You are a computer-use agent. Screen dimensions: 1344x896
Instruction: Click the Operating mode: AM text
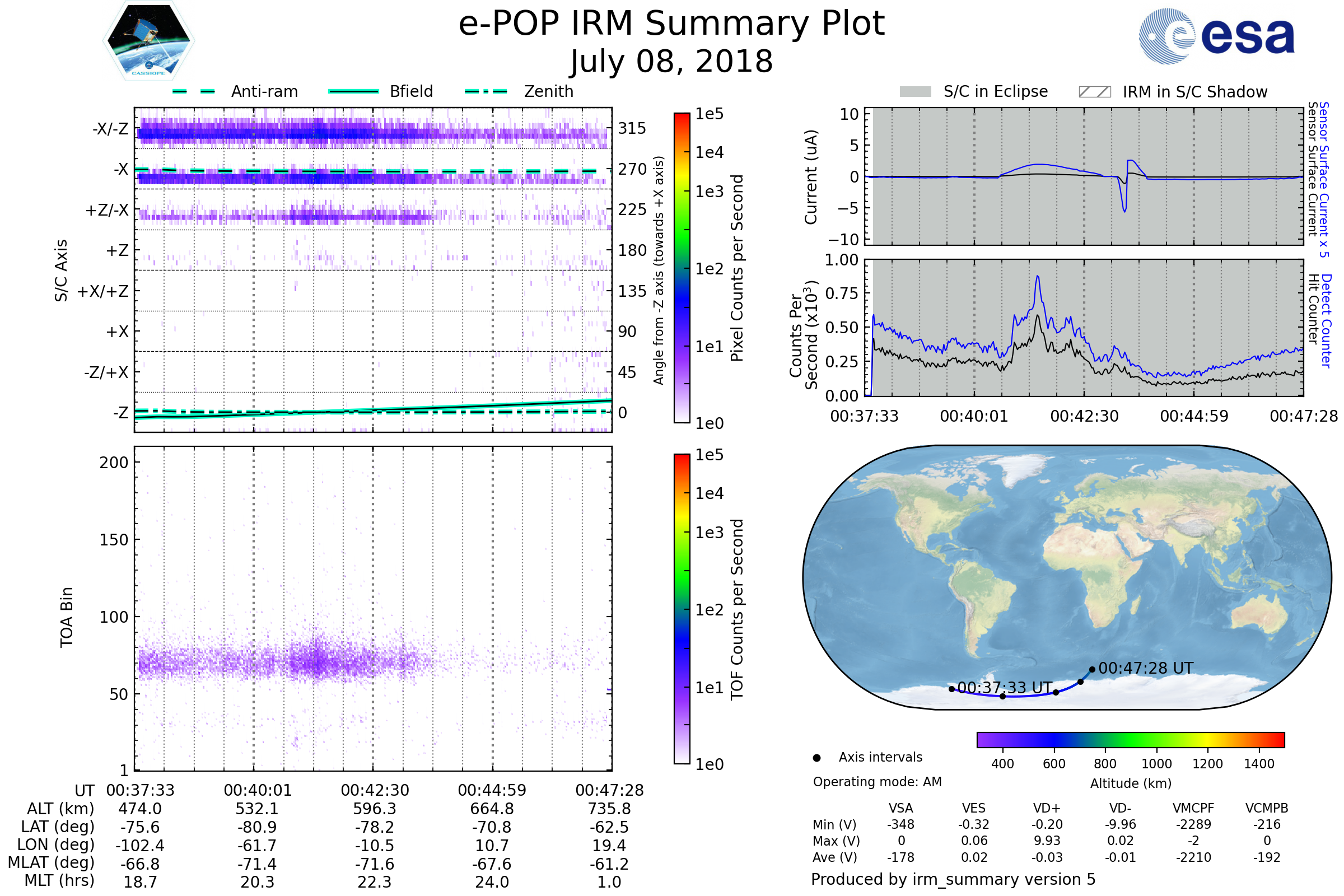(x=877, y=782)
